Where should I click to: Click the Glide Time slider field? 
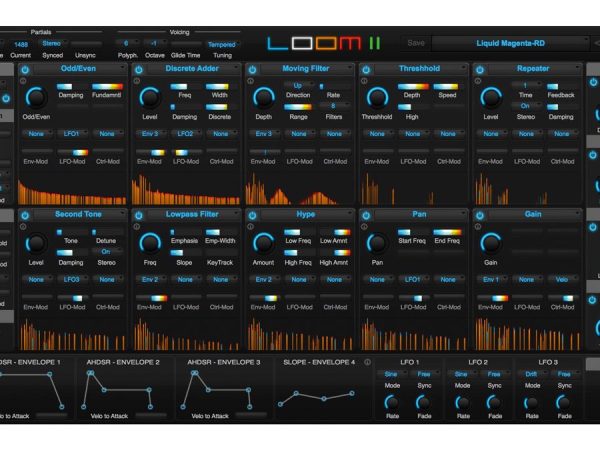point(186,44)
